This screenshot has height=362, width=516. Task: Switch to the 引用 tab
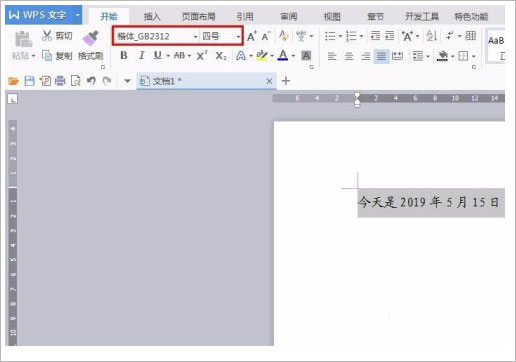[245, 16]
